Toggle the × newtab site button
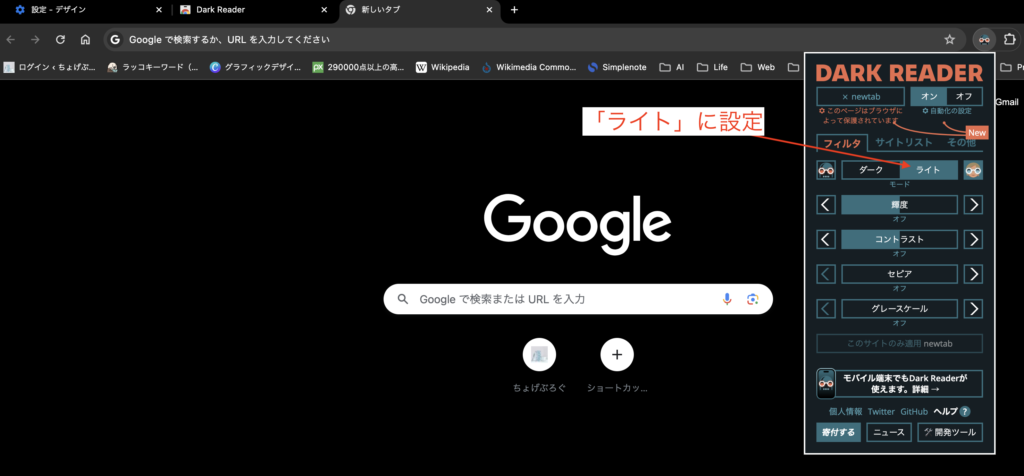This screenshot has width=1024, height=476. click(x=861, y=97)
